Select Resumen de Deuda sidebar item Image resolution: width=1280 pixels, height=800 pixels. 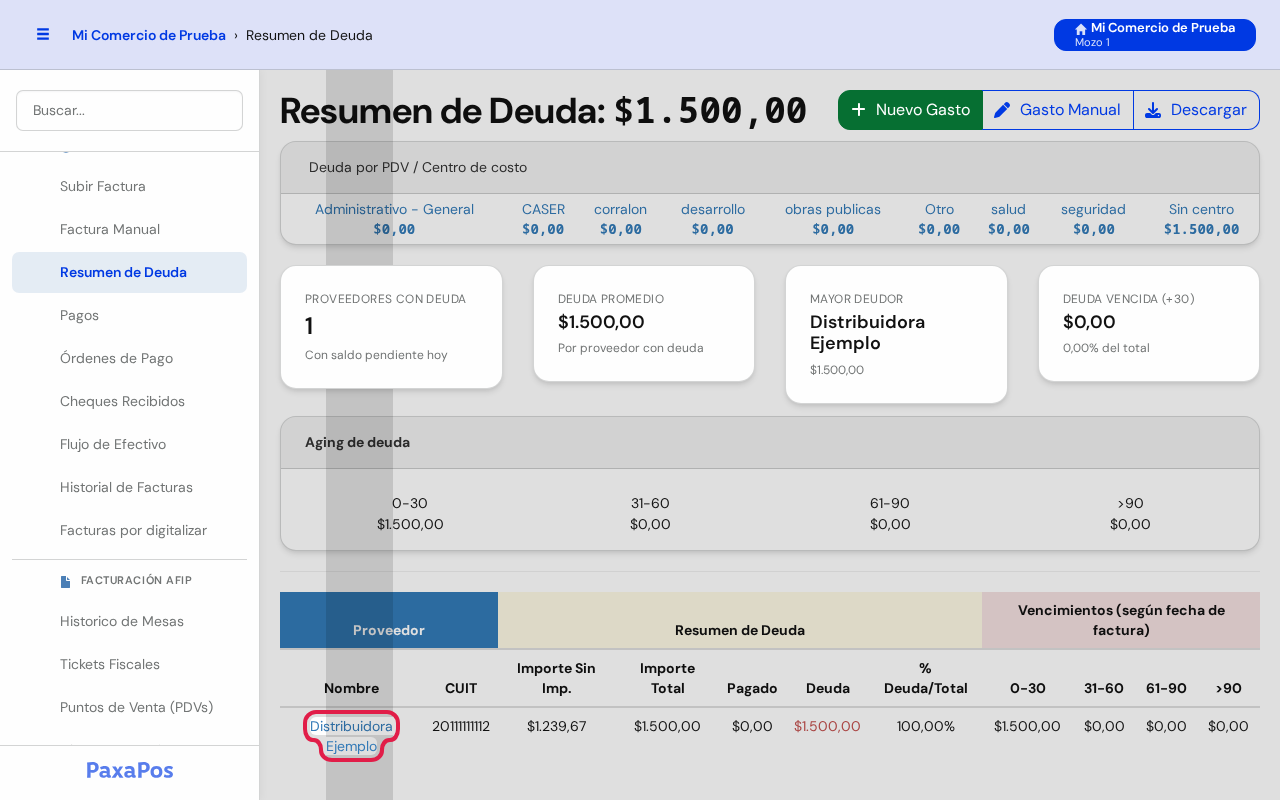[x=129, y=272]
